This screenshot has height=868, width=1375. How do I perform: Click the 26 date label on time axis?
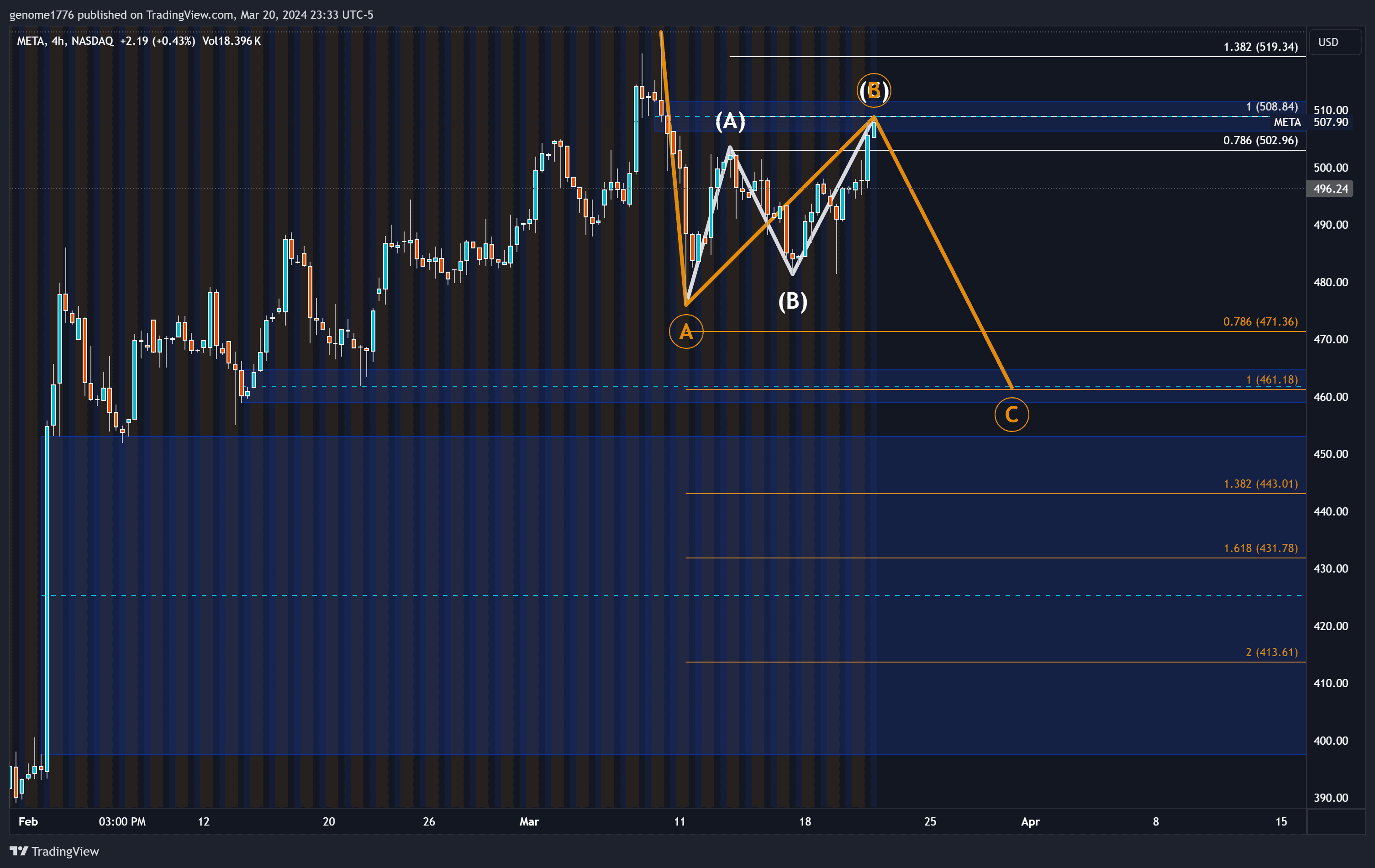(x=429, y=822)
